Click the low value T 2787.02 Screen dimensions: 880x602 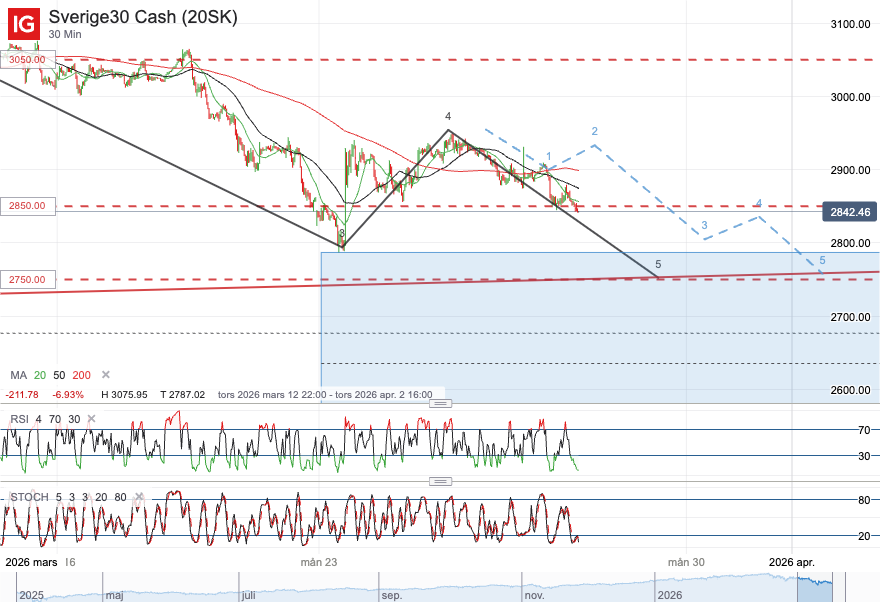coord(182,394)
